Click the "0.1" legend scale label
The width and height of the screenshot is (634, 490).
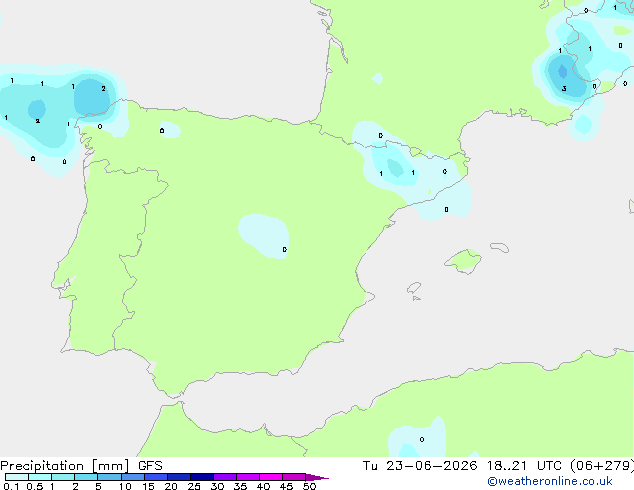pos(11,486)
